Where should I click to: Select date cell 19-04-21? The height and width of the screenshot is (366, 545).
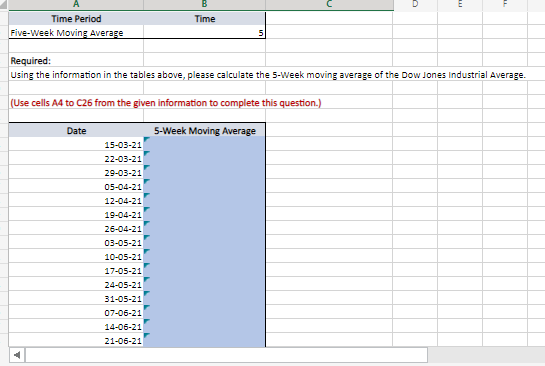76,214
